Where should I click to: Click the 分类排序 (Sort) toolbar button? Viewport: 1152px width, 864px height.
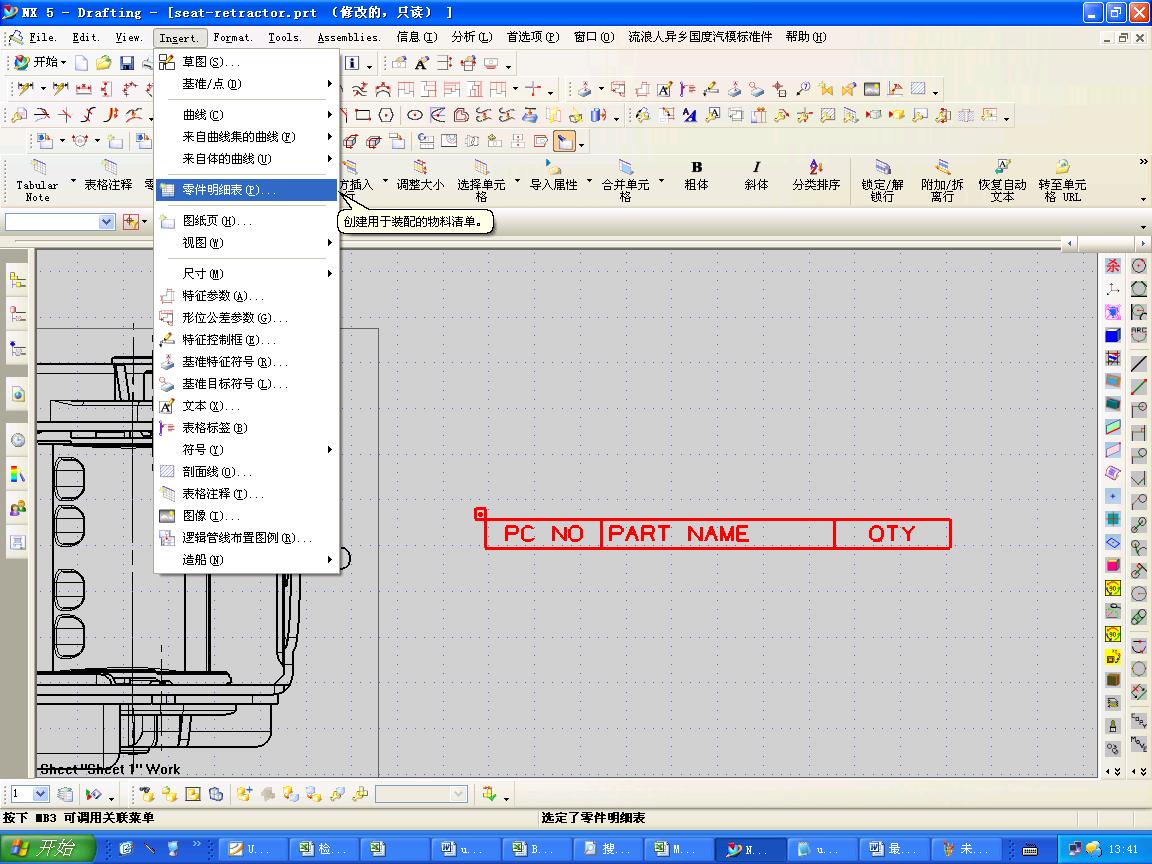coord(816,176)
